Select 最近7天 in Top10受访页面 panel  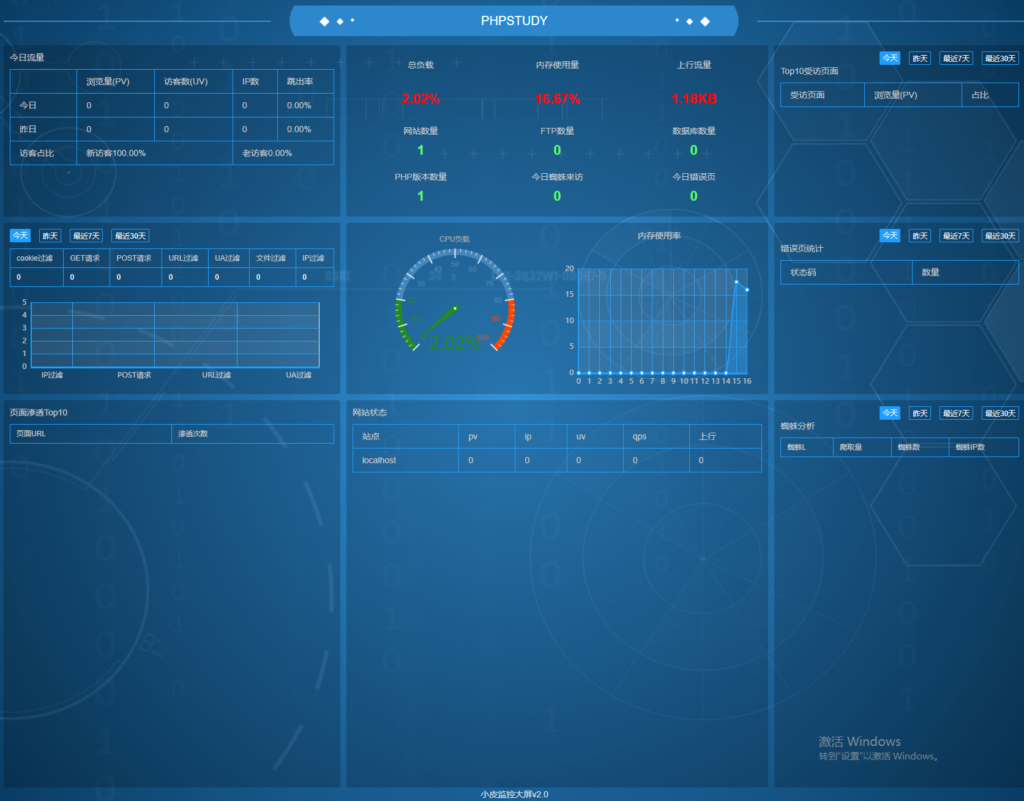(955, 58)
